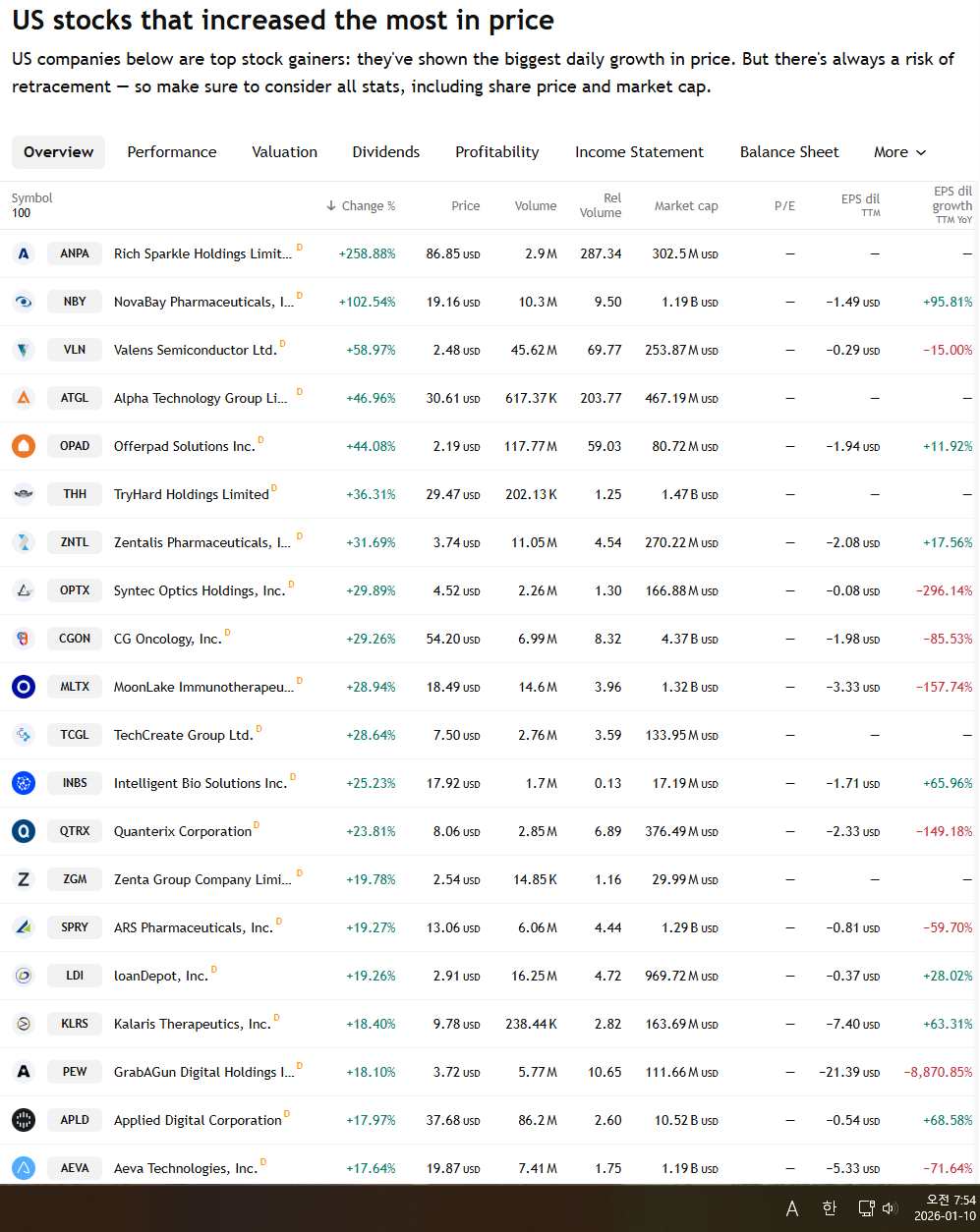Screen dimensions: 980x1232
Task: Click the ANPA company logo icon
Action: point(24,253)
